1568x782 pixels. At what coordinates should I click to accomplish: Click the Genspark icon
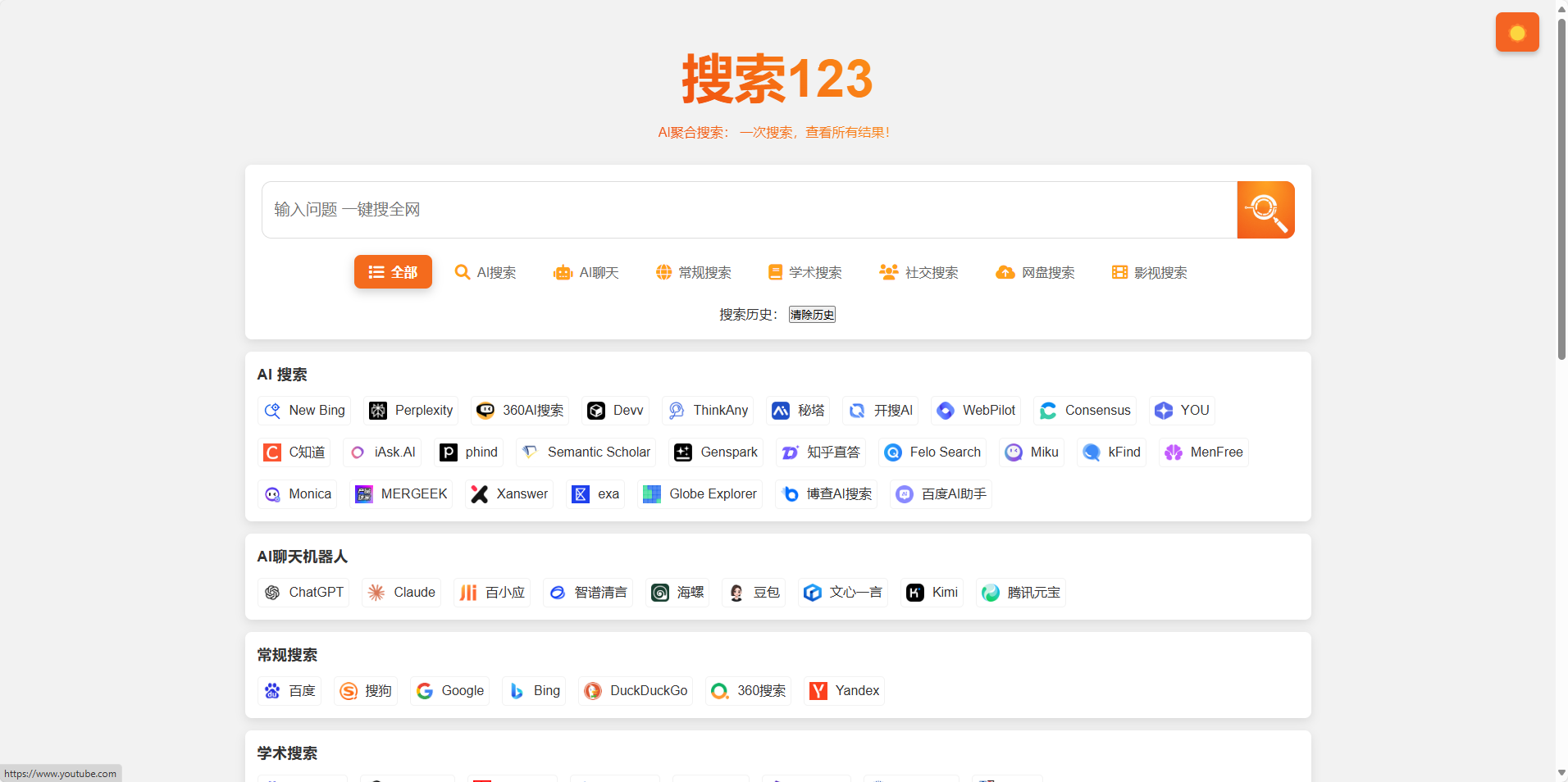tap(684, 452)
